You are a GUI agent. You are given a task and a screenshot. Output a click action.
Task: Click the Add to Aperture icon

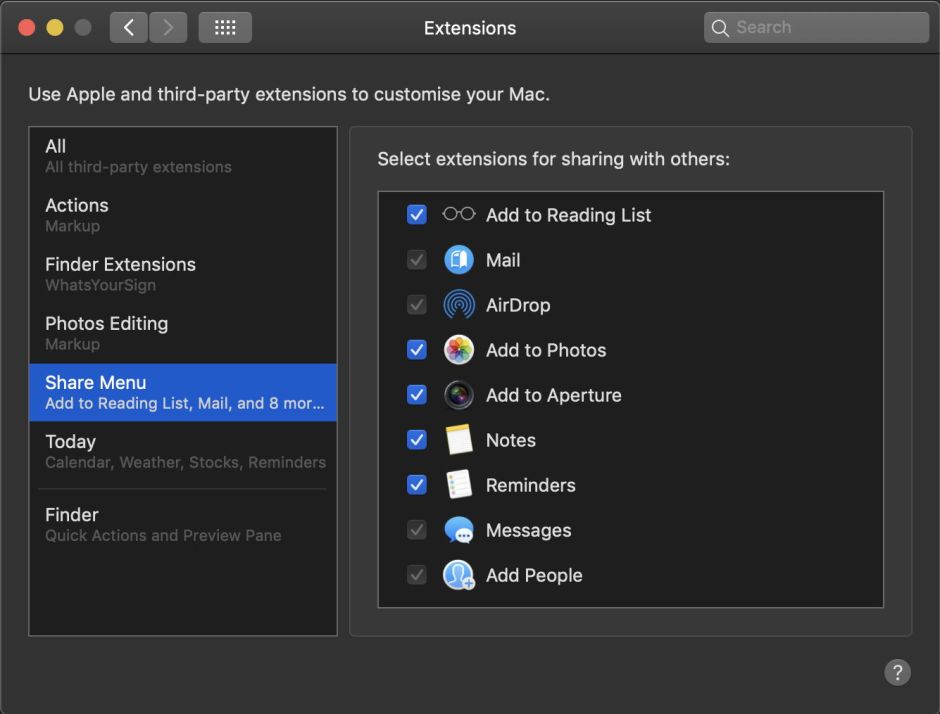point(458,394)
